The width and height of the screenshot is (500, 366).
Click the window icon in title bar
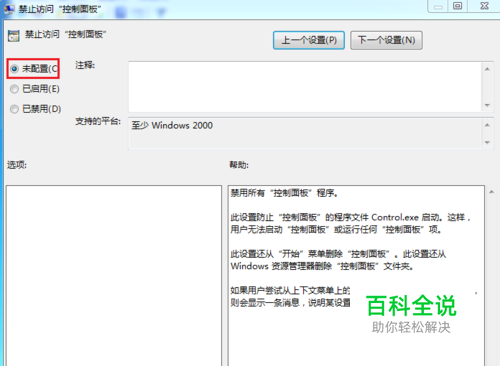tap(9, 9)
